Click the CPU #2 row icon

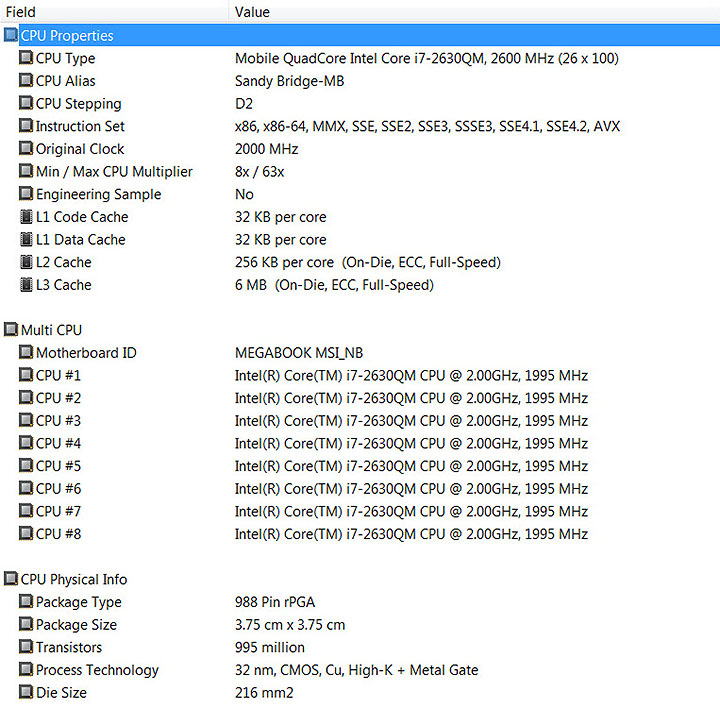click(26, 398)
